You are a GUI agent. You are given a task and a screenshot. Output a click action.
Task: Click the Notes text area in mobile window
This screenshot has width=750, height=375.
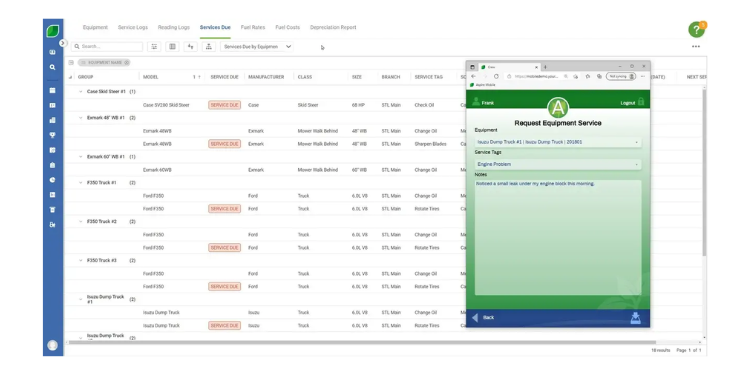558,237
